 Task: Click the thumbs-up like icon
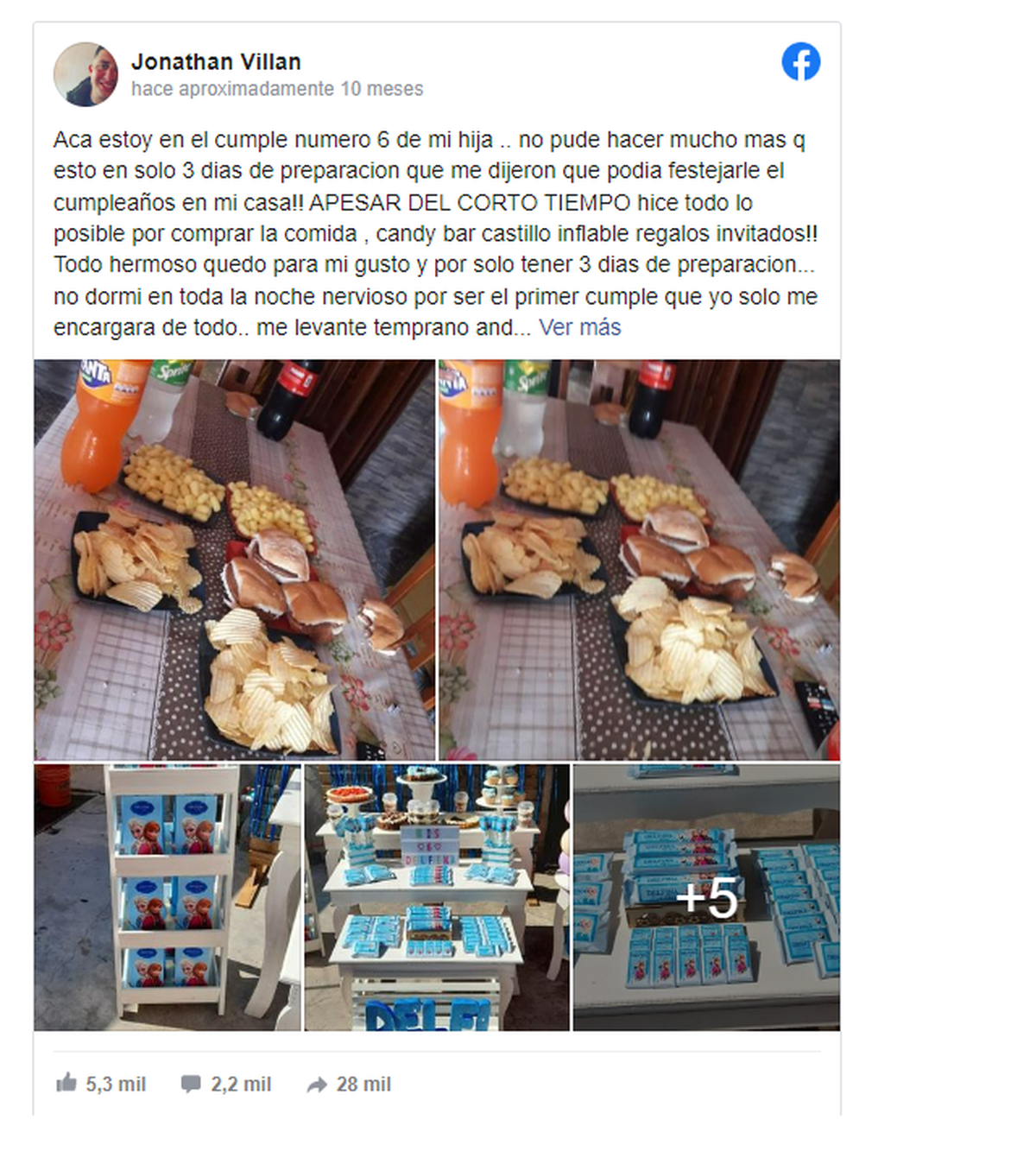pyautogui.click(x=66, y=1082)
